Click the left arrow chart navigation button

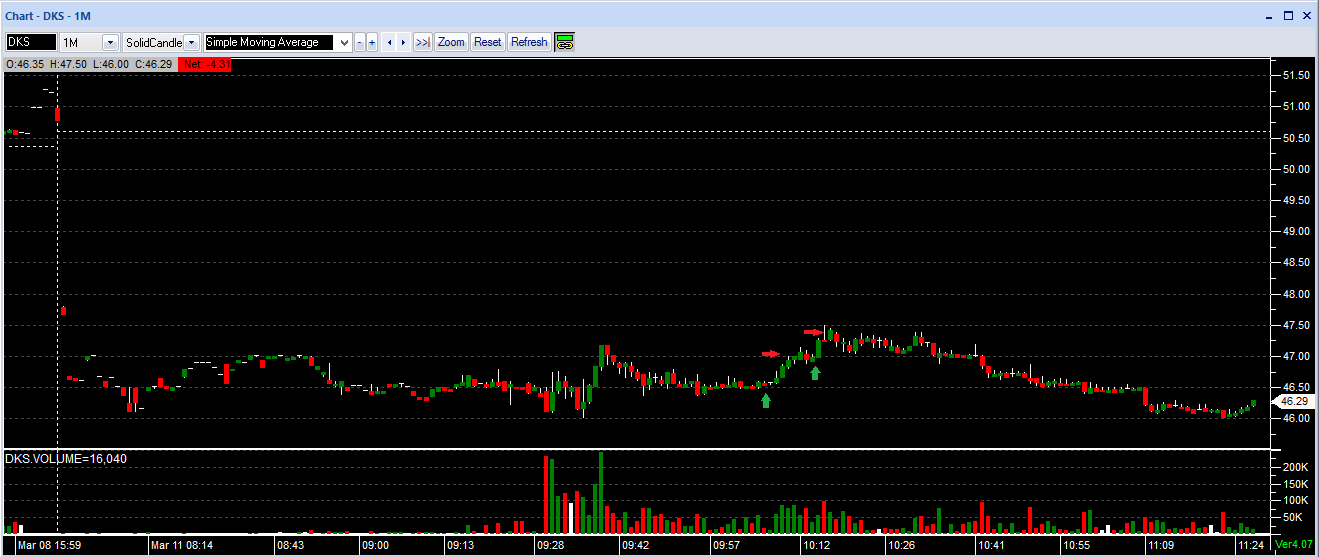pyautogui.click(x=390, y=42)
